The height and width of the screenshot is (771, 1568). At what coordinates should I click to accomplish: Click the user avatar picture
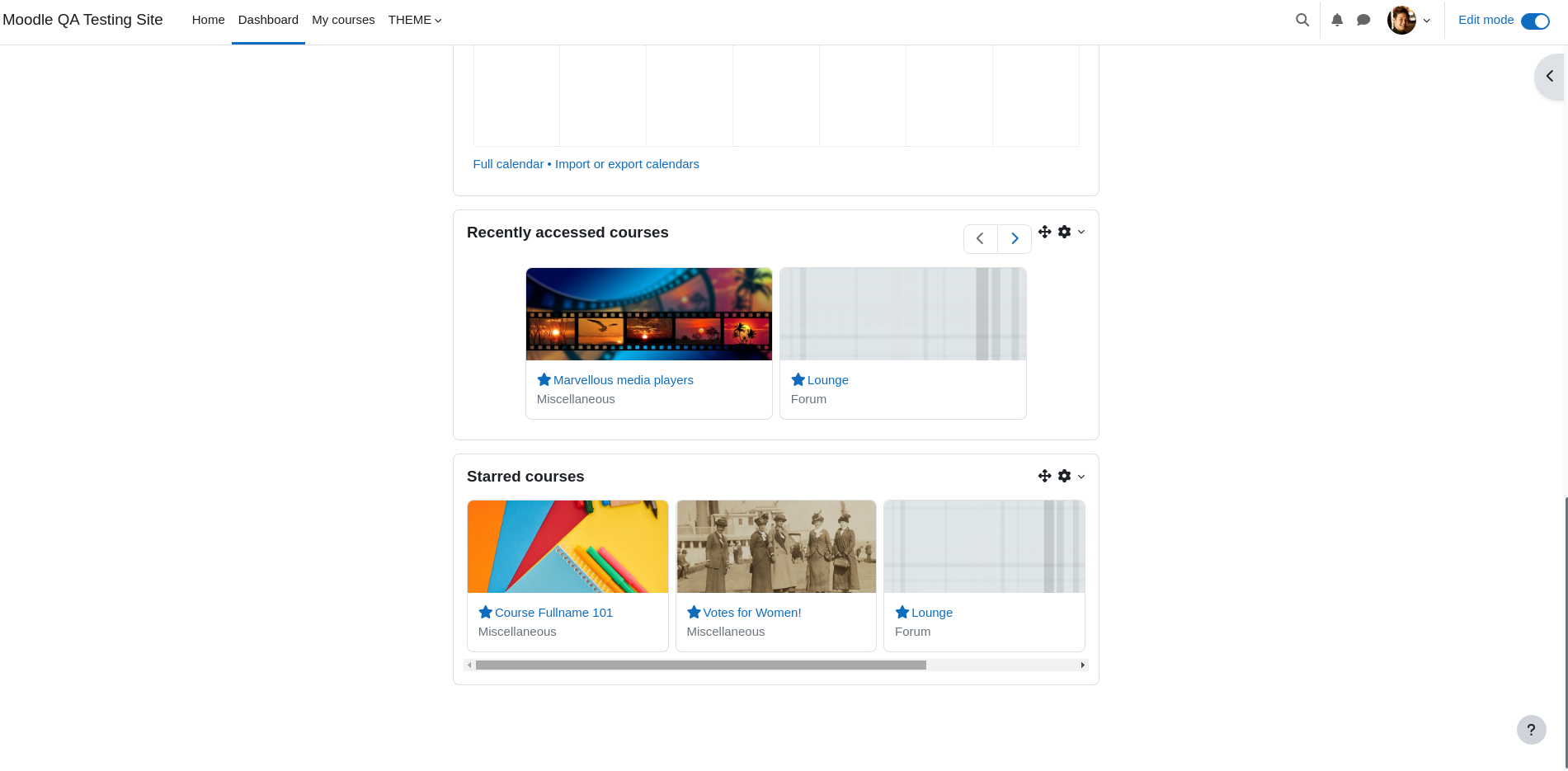[1401, 20]
